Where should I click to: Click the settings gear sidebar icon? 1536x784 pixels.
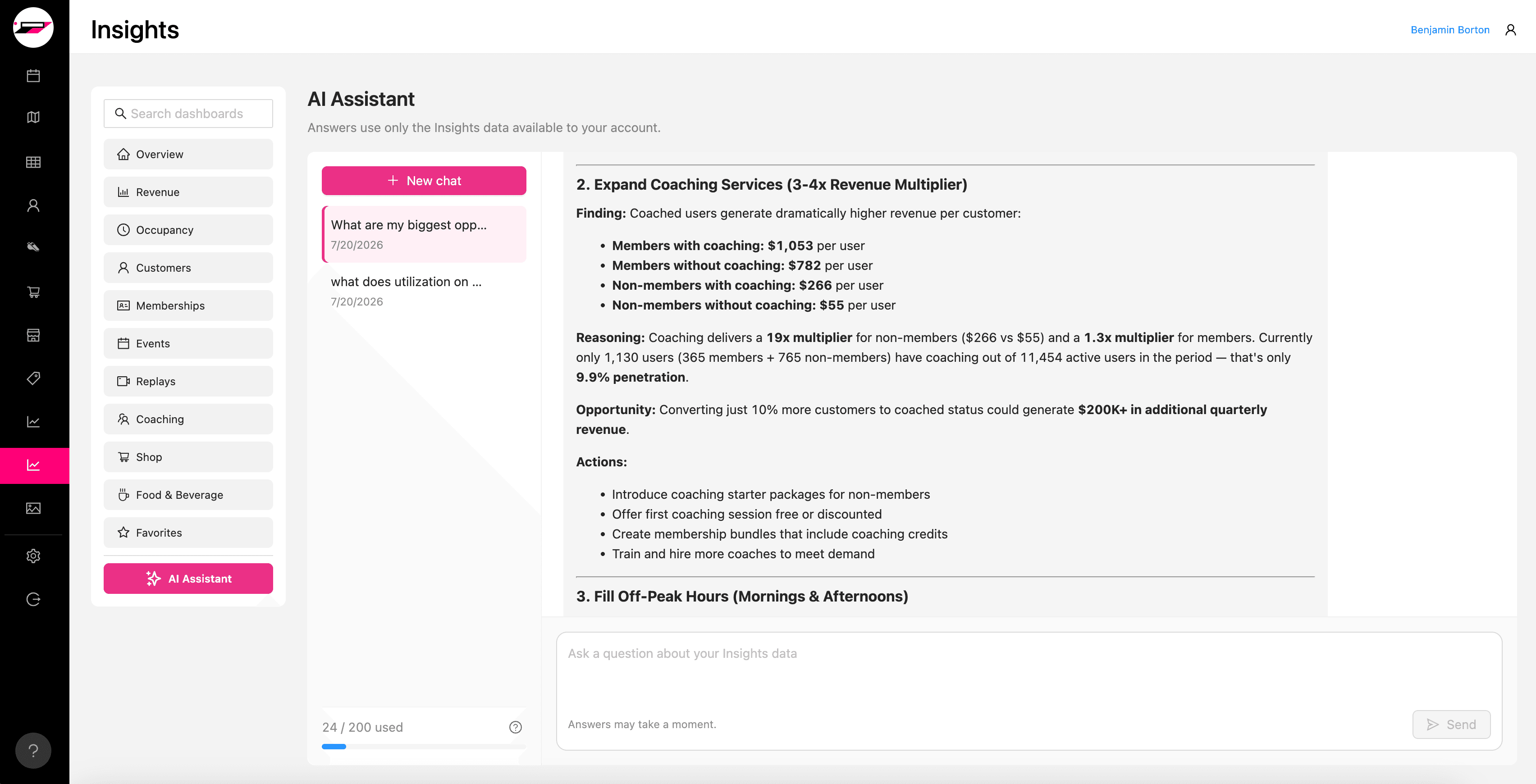pyautogui.click(x=33, y=556)
